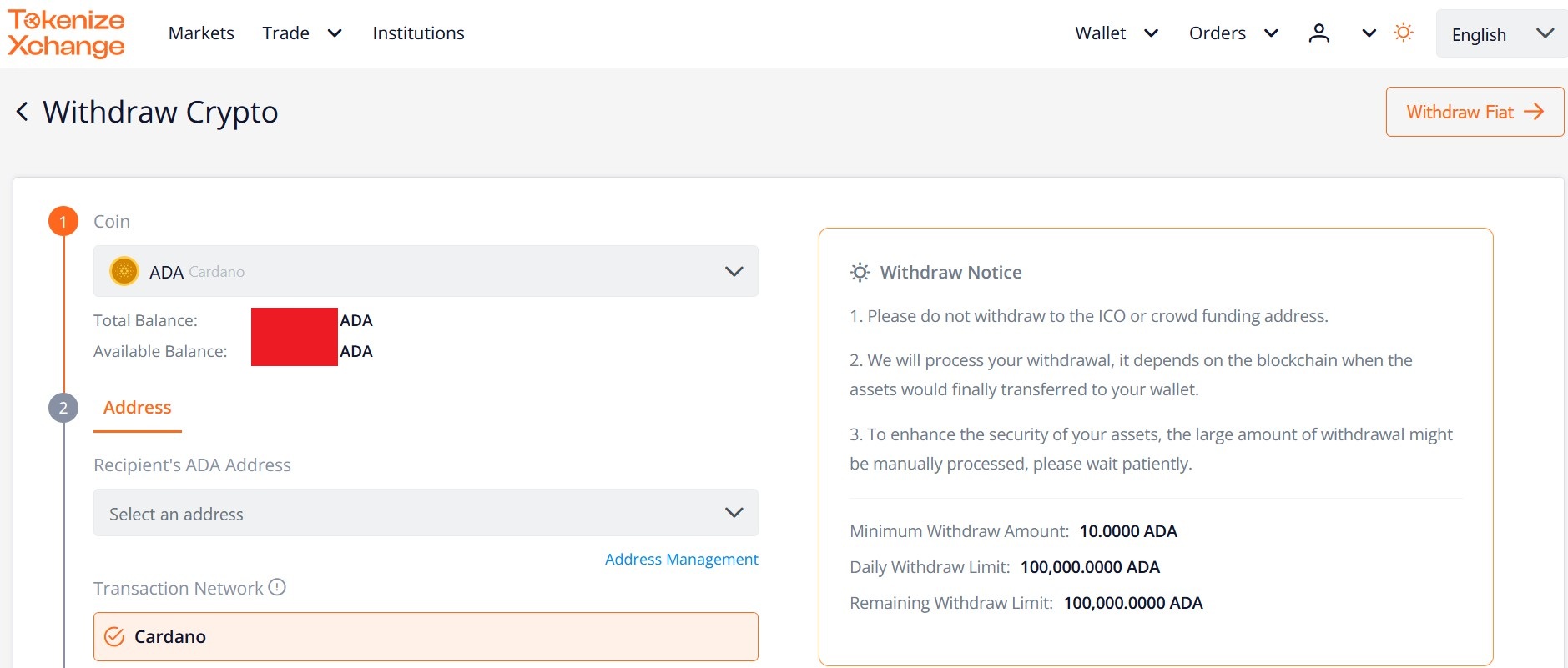1568x668 pixels.
Task: Click the Total Balance label
Action: pyautogui.click(x=145, y=320)
